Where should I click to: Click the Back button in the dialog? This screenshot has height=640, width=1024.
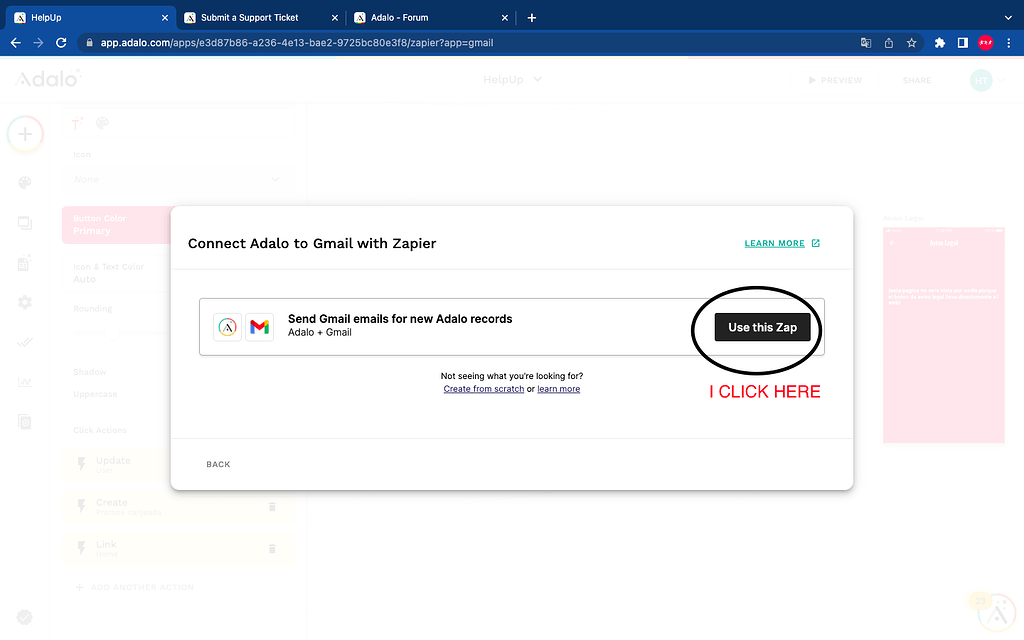coord(218,464)
